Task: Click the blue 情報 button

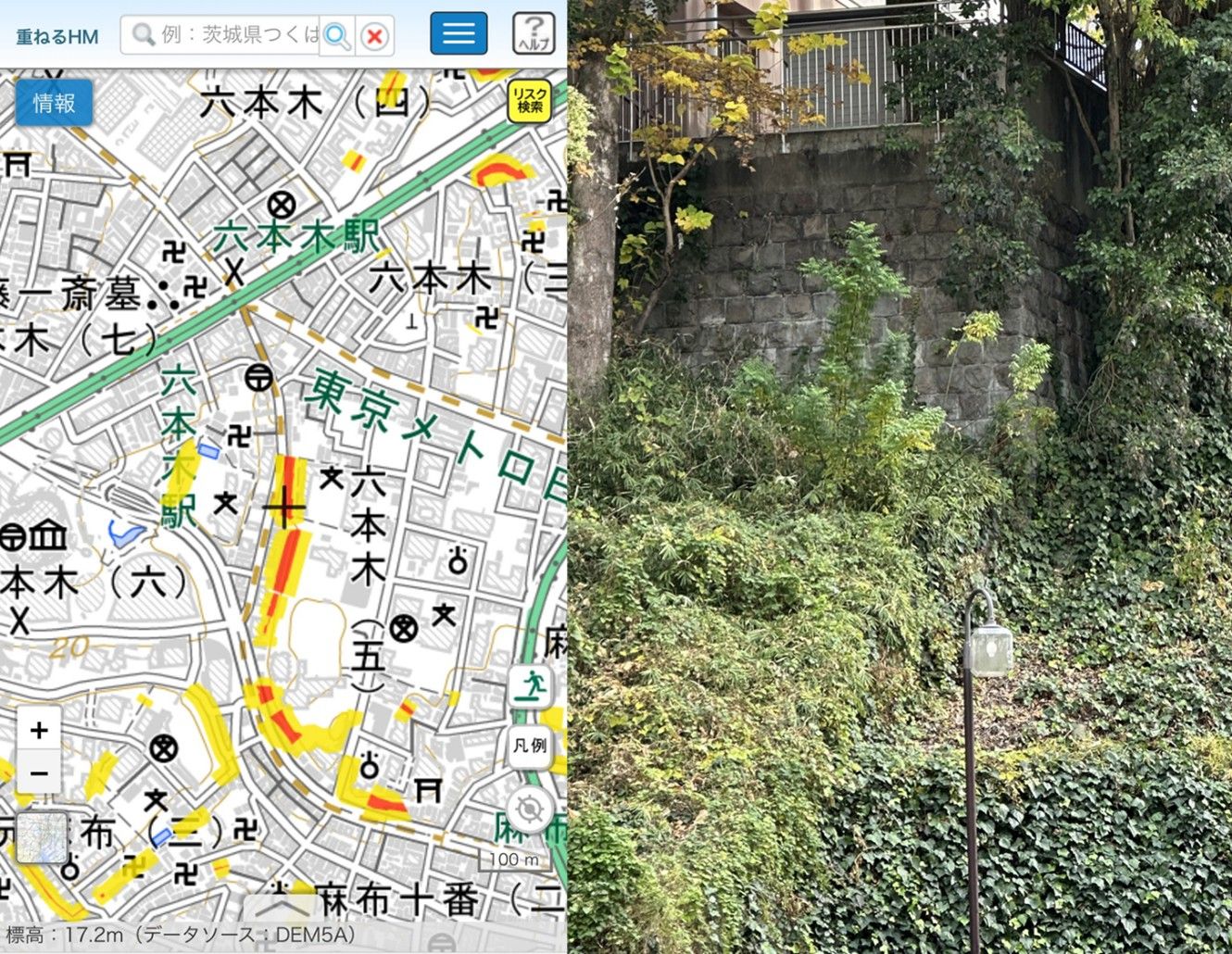Action: (54, 103)
